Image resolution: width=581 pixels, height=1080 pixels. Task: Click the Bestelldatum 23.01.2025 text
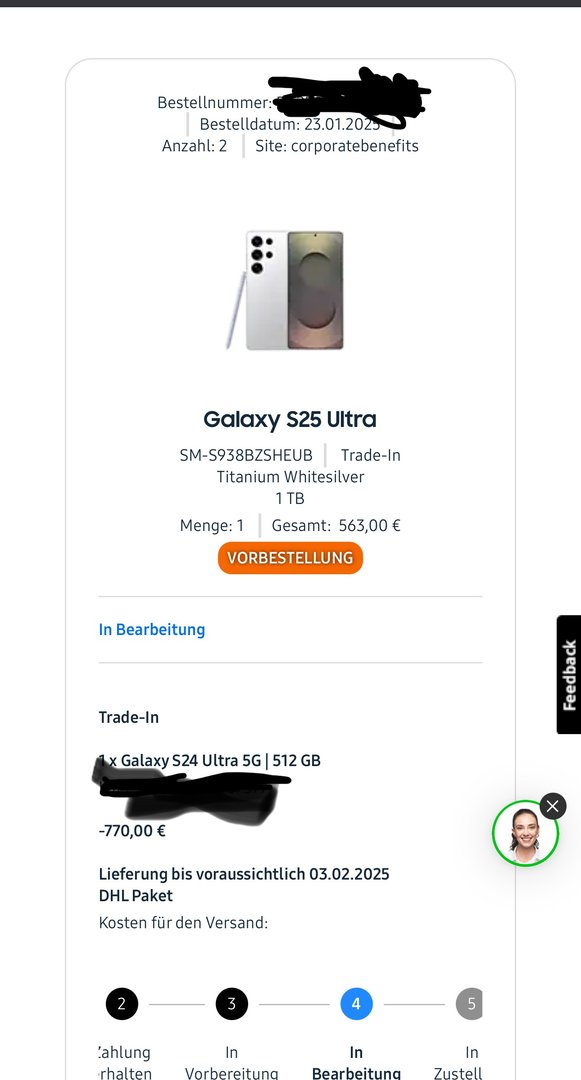pyautogui.click(x=290, y=124)
